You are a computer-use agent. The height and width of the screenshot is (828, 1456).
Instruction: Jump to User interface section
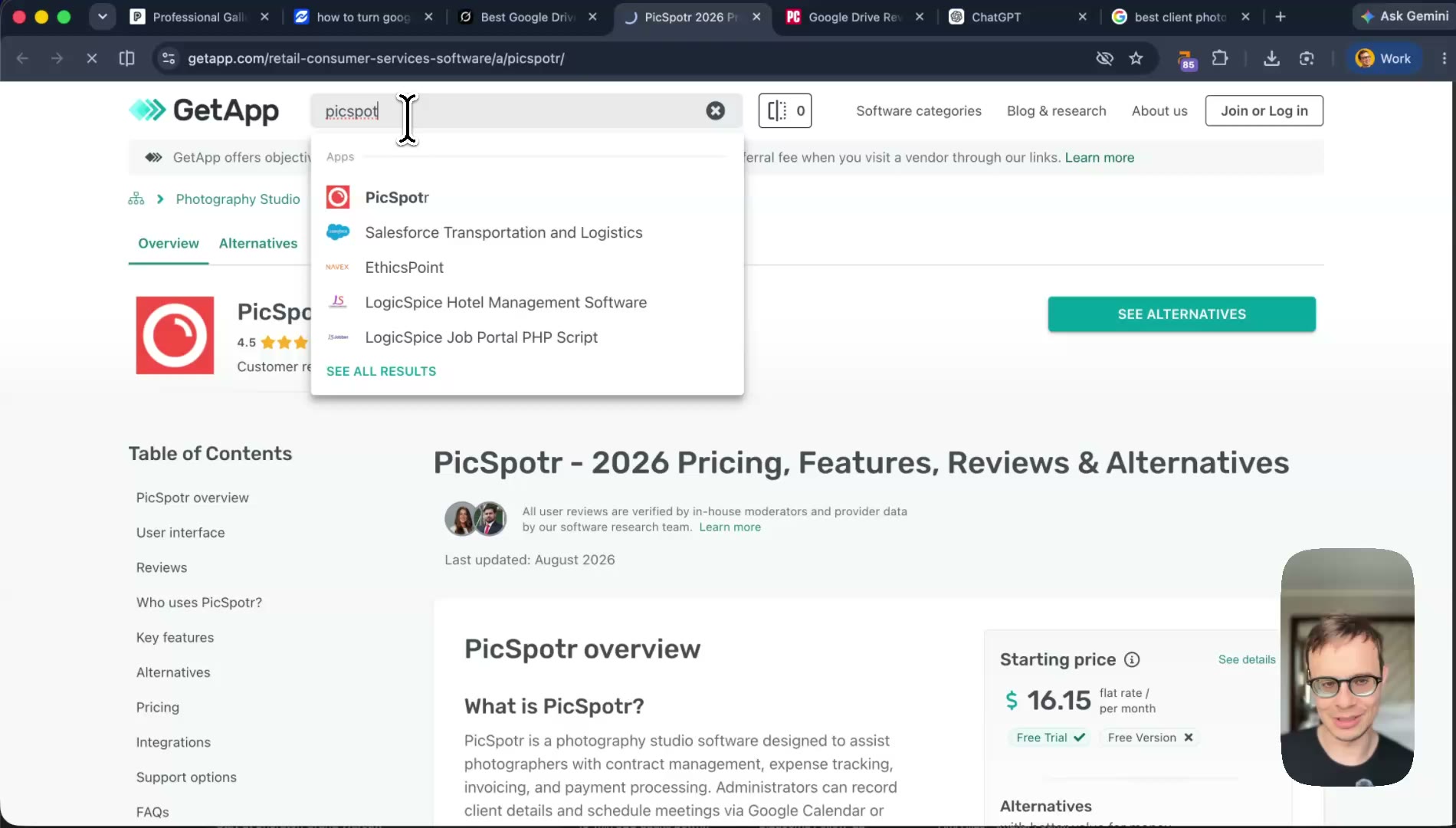tap(180, 533)
